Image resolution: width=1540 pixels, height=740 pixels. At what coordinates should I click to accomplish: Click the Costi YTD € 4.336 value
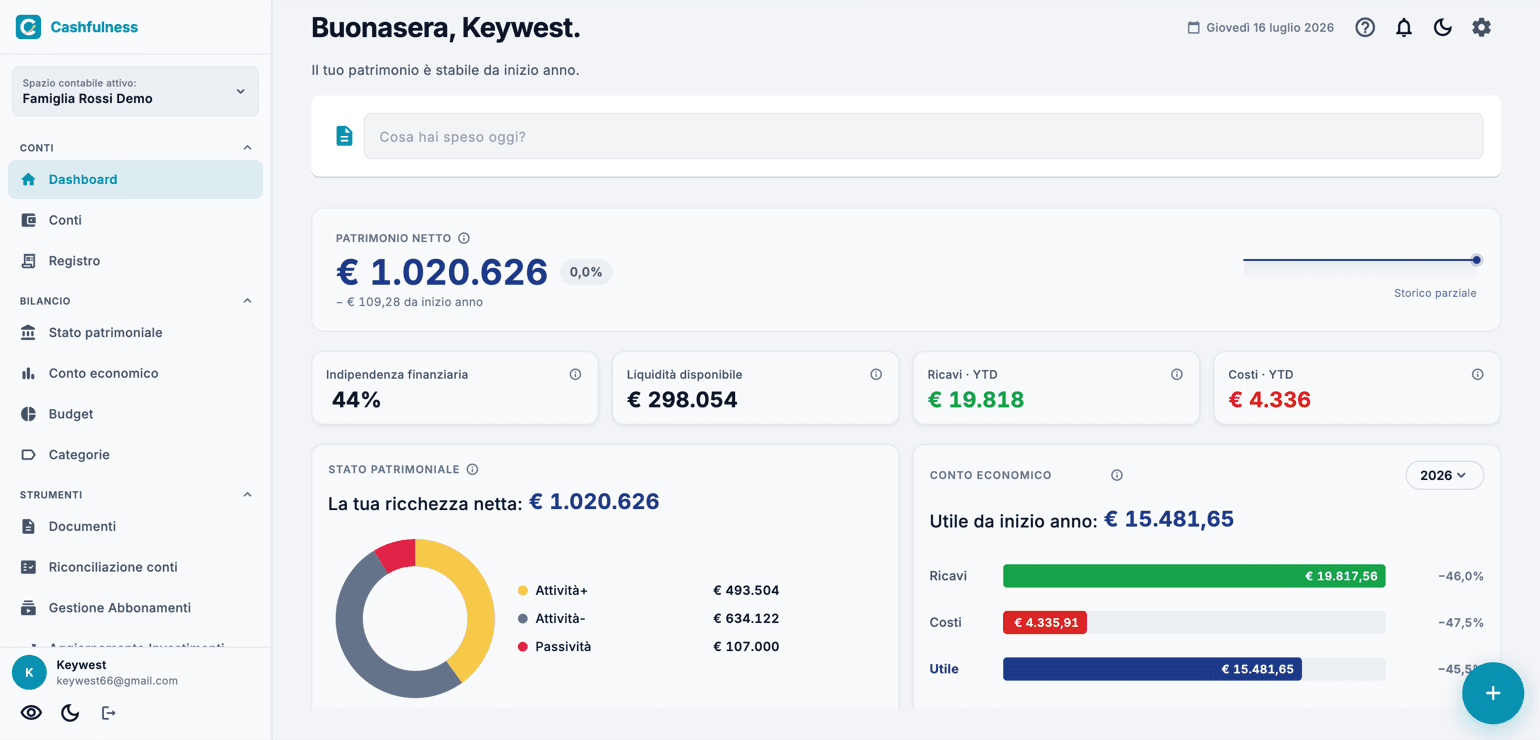(1269, 400)
